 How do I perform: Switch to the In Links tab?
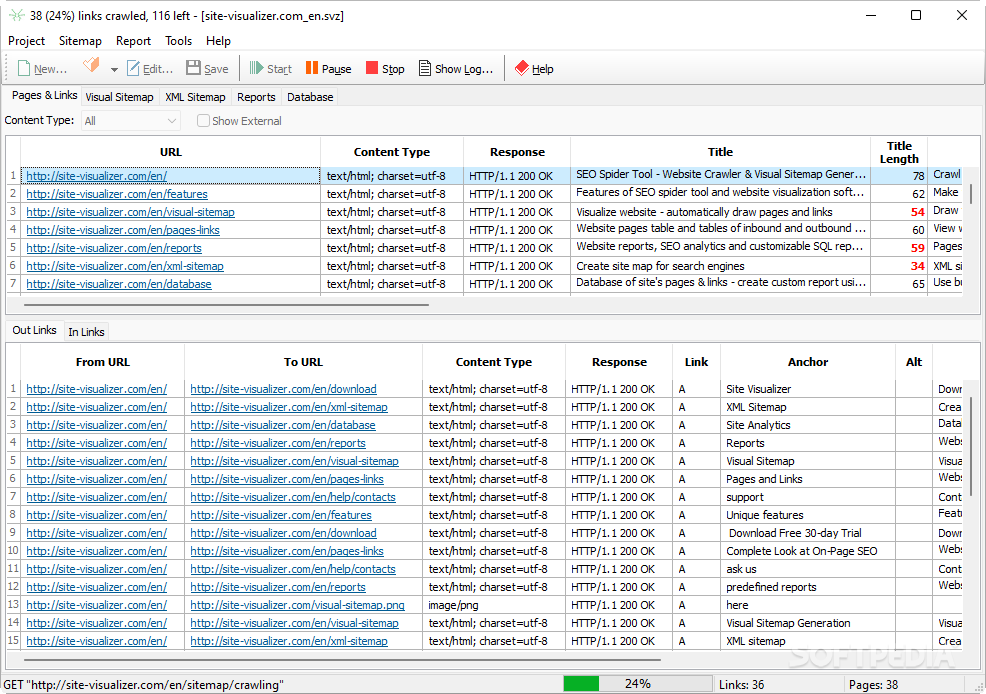(x=86, y=332)
